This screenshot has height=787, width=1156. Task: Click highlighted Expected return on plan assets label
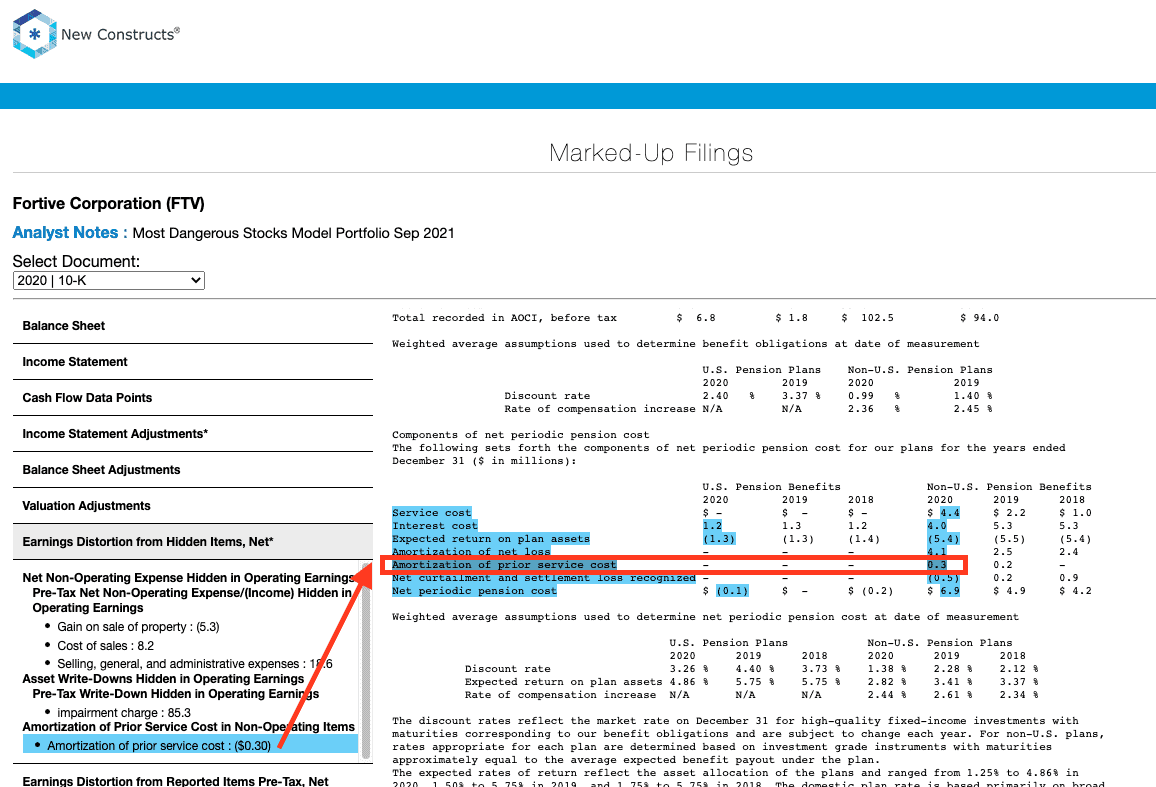pyautogui.click(x=491, y=539)
